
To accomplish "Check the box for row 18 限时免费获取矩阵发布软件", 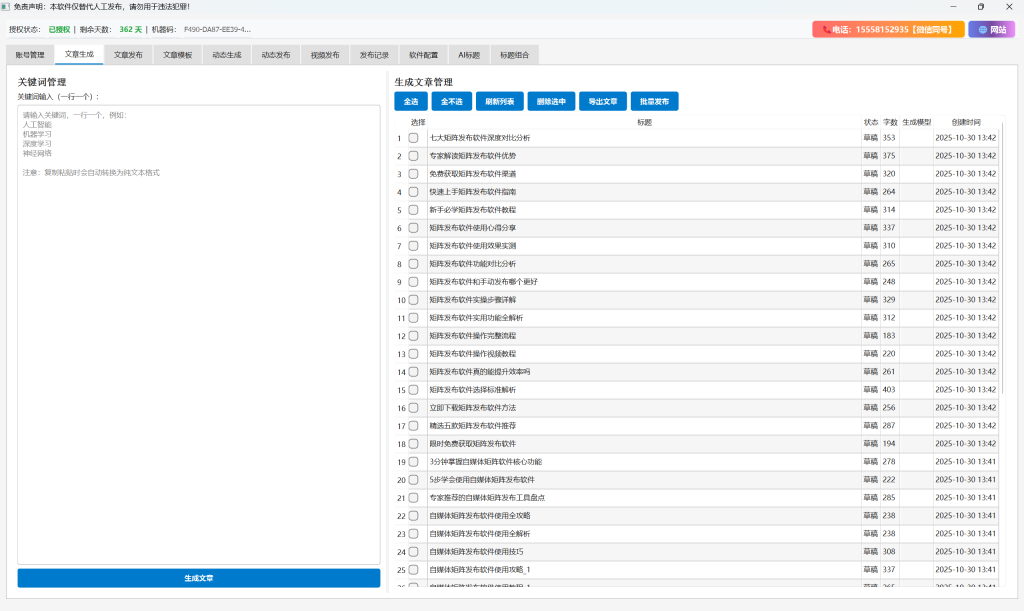I will [413, 444].
